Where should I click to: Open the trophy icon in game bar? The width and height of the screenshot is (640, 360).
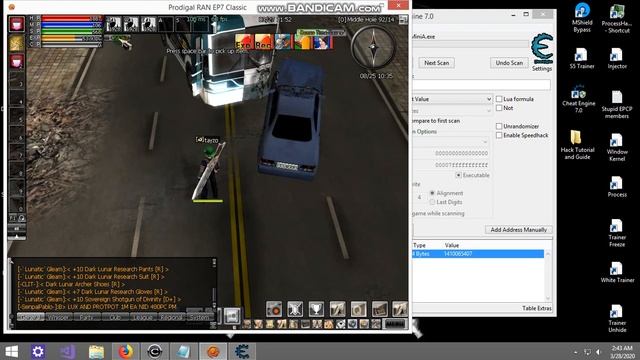(316, 309)
